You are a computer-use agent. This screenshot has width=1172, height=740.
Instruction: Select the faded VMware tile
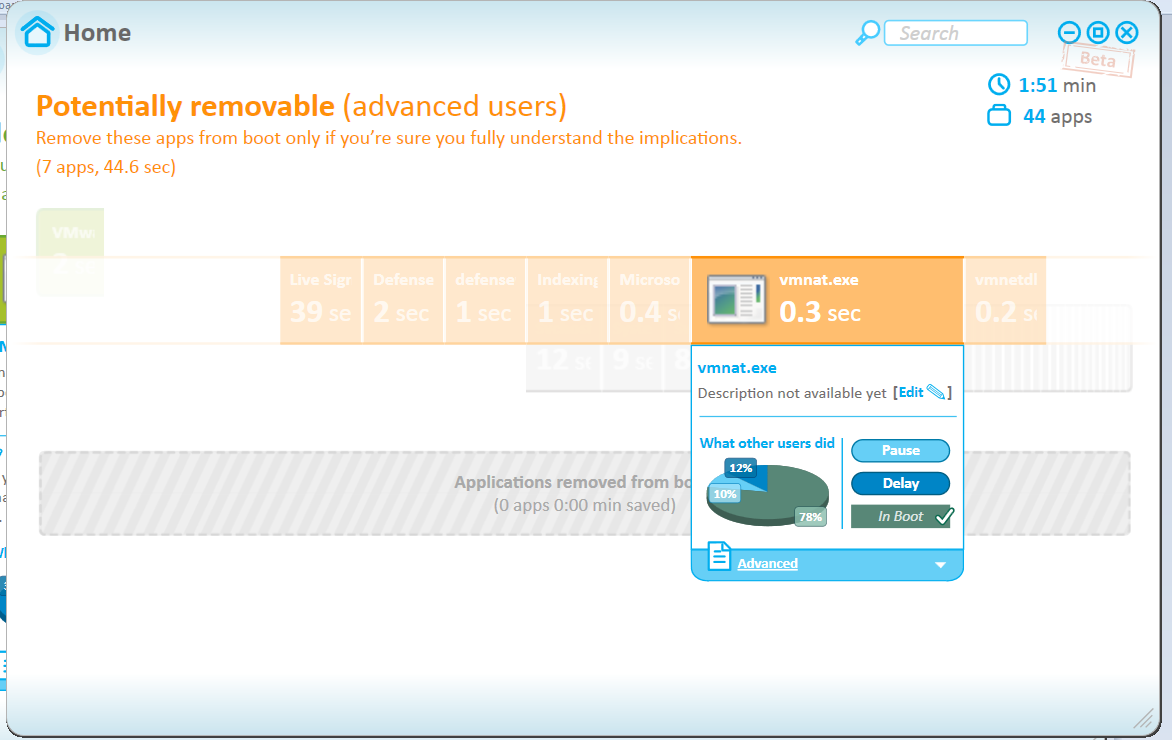[70, 251]
